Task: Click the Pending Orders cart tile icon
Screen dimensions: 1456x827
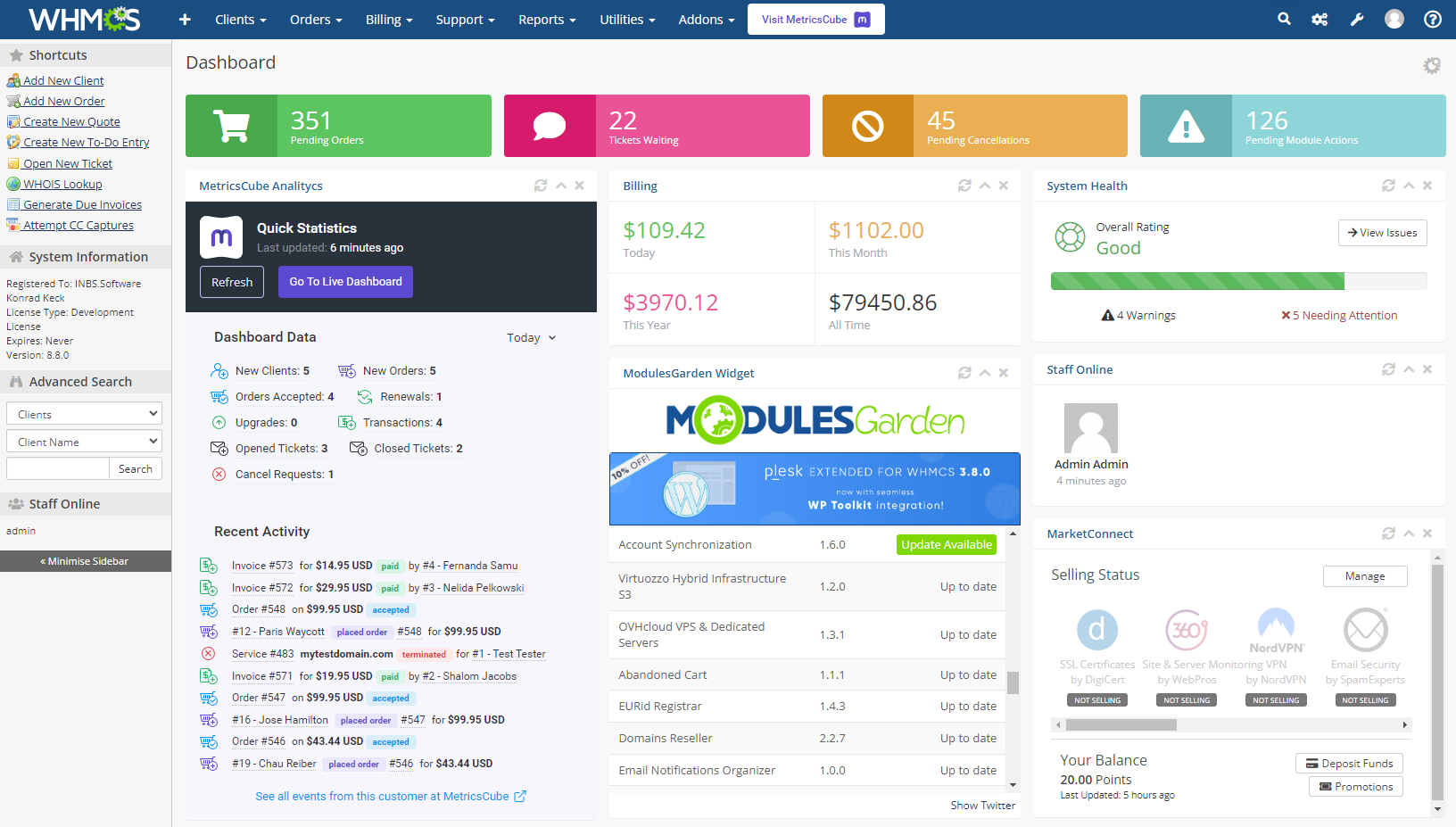Action: tap(232, 126)
